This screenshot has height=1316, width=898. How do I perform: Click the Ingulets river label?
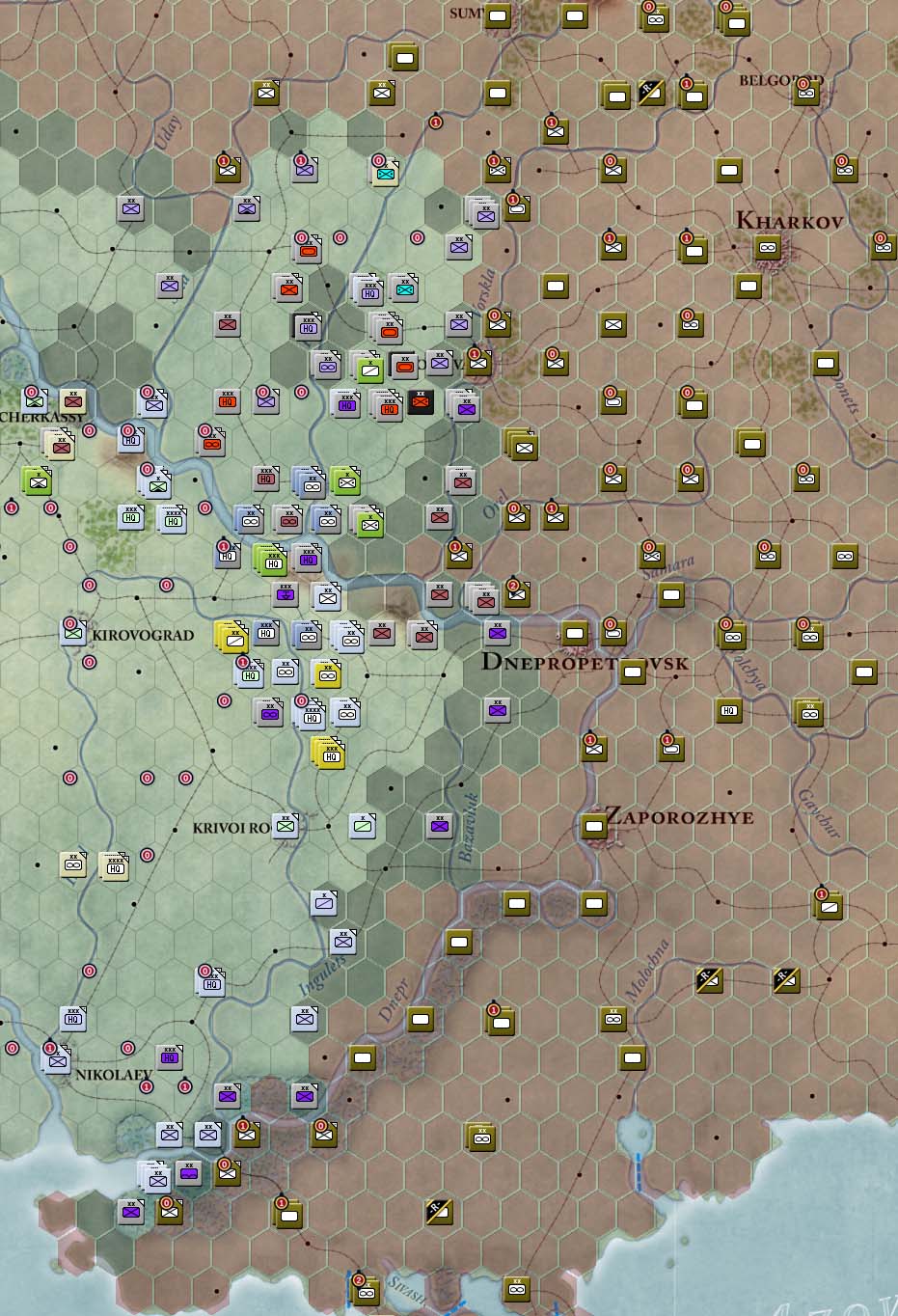[321, 975]
